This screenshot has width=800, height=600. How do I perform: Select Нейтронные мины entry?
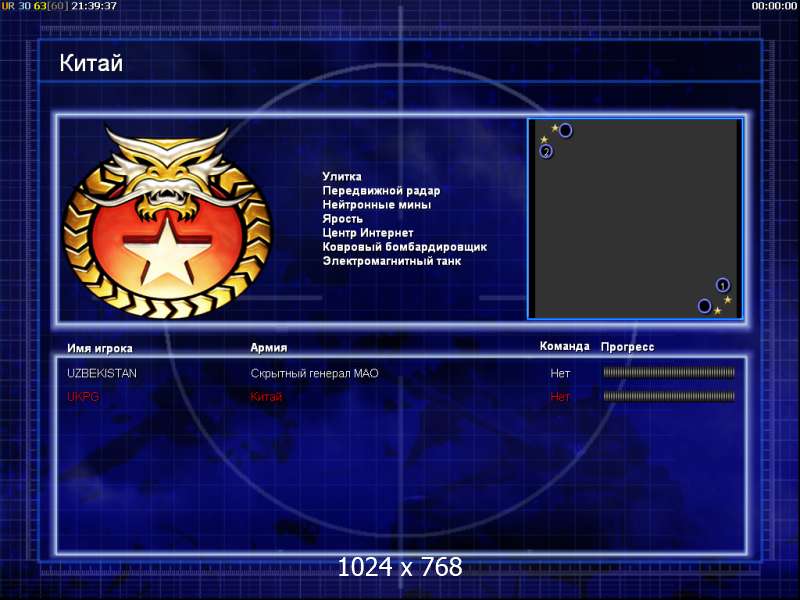[377, 205]
